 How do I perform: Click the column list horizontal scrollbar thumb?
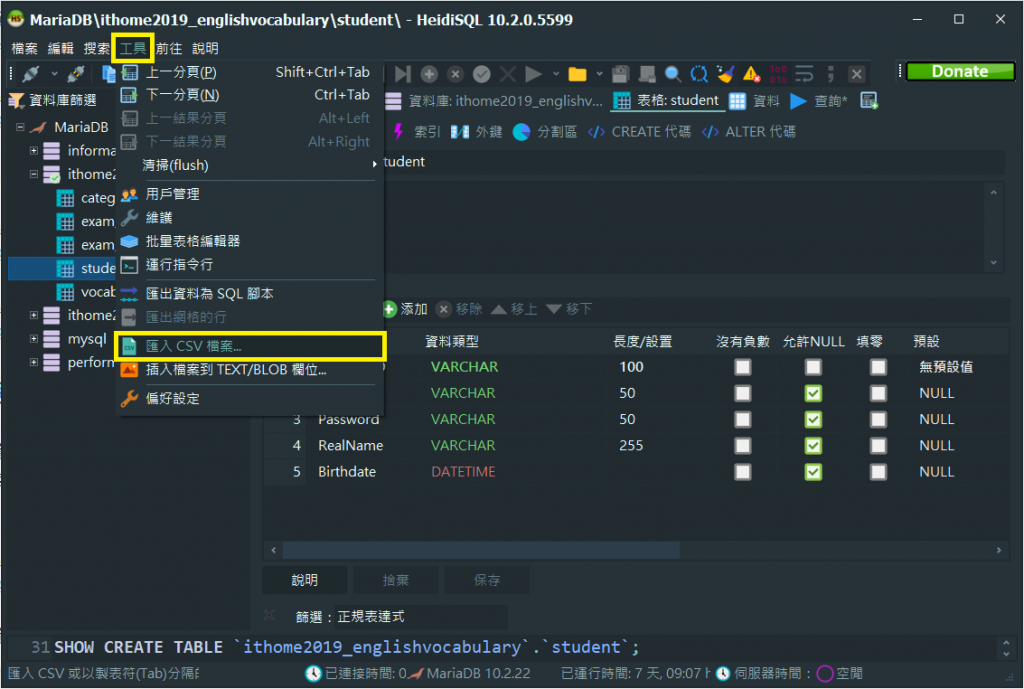pos(481,551)
